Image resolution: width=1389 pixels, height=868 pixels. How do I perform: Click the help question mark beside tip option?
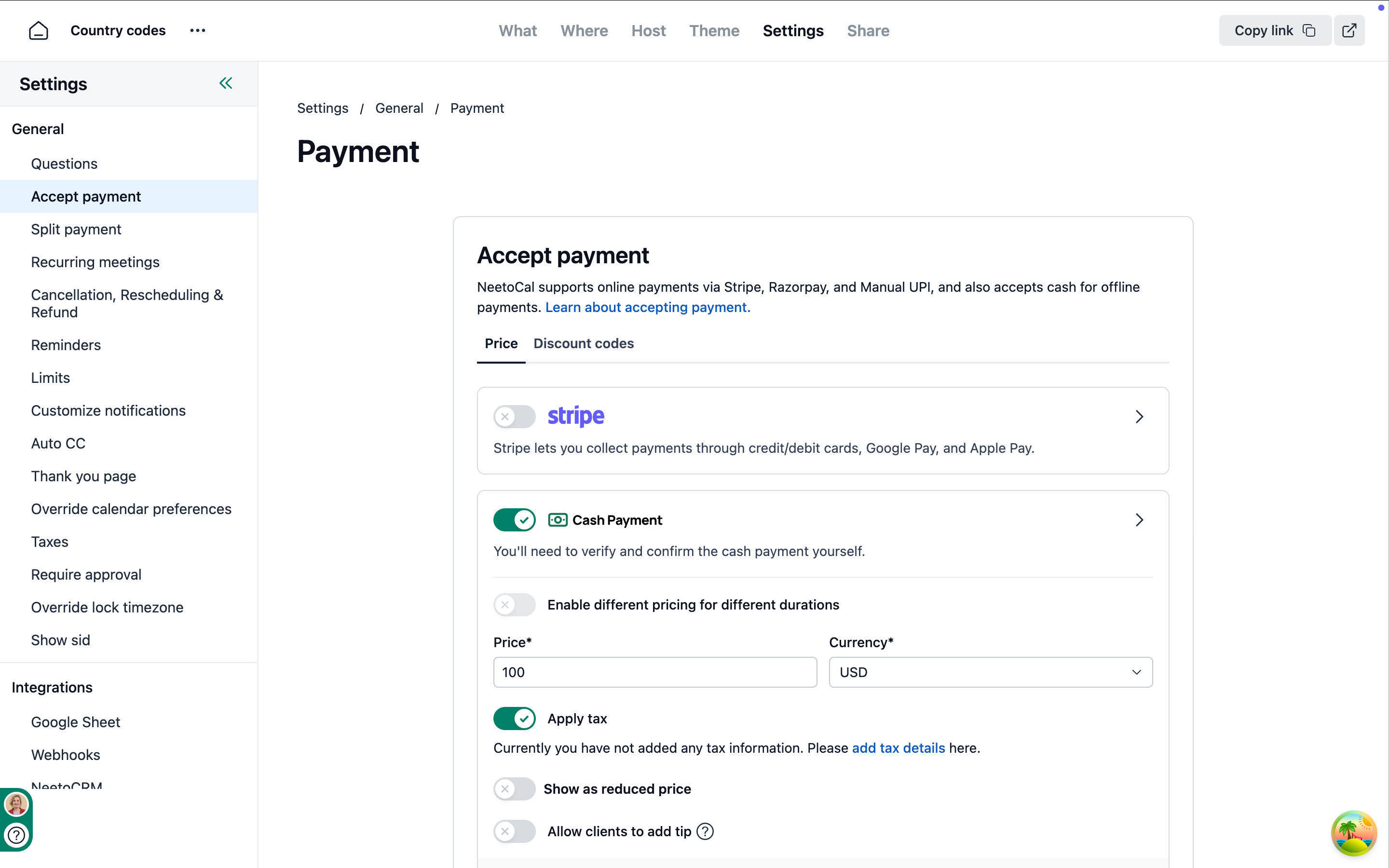pos(705,831)
